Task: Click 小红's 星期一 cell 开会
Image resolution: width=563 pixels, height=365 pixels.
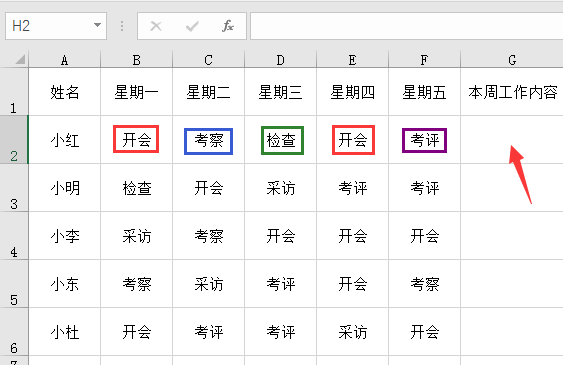Action: tap(137, 140)
